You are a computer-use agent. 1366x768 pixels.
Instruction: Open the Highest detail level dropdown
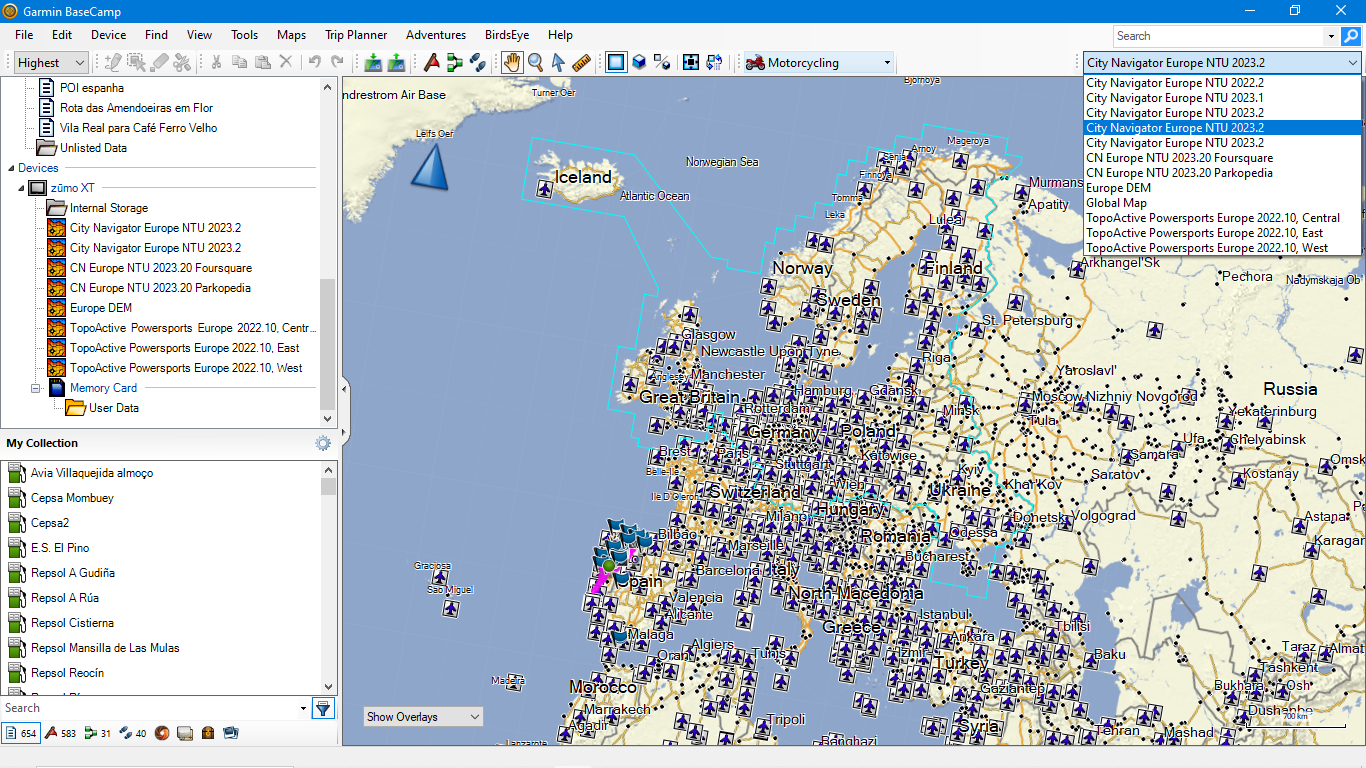coord(50,62)
